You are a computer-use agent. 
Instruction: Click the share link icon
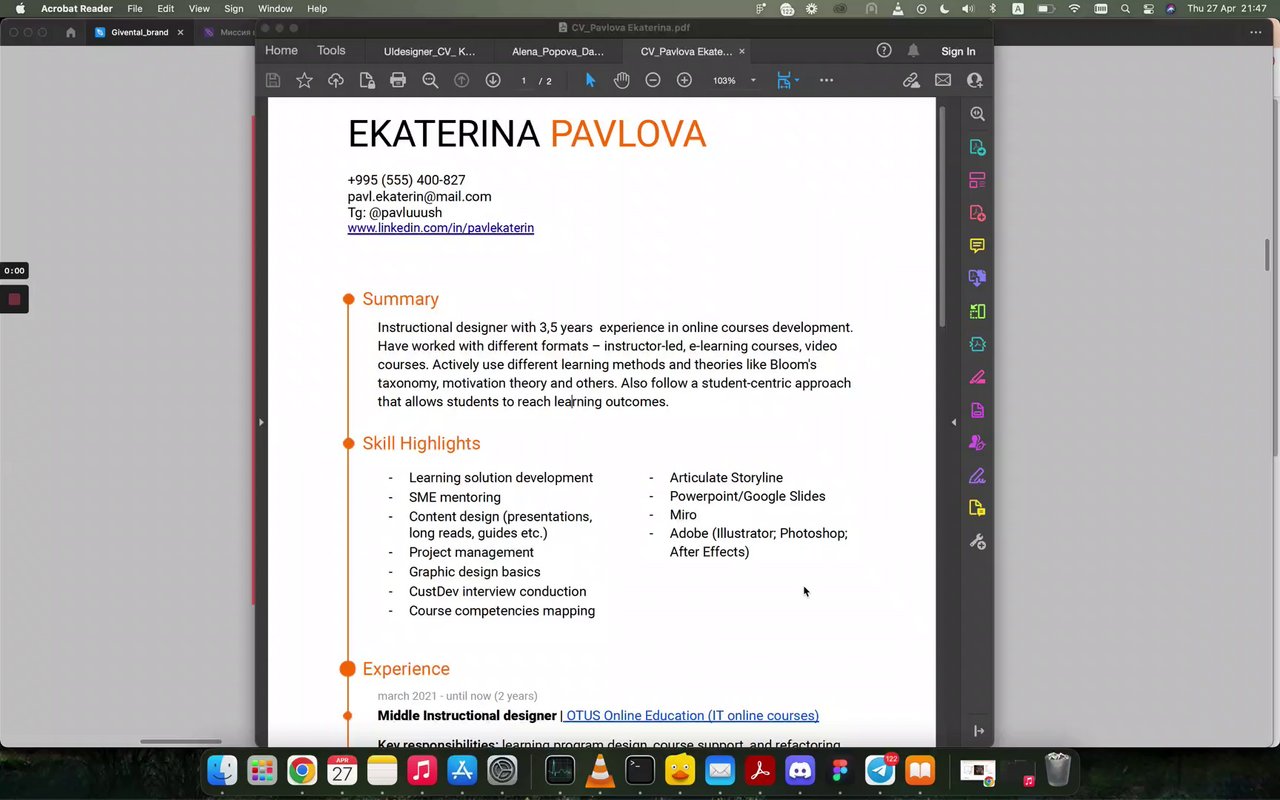pos(911,80)
